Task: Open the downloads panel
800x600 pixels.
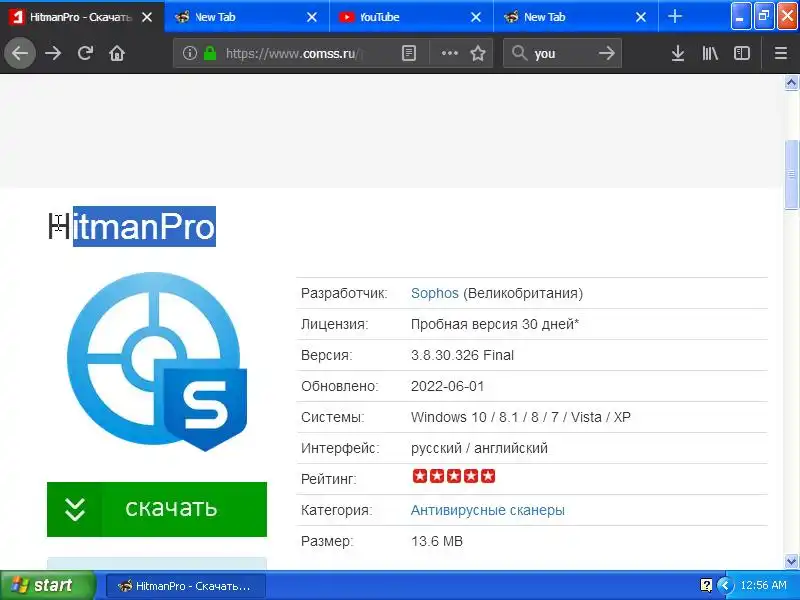Action: [x=678, y=53]
